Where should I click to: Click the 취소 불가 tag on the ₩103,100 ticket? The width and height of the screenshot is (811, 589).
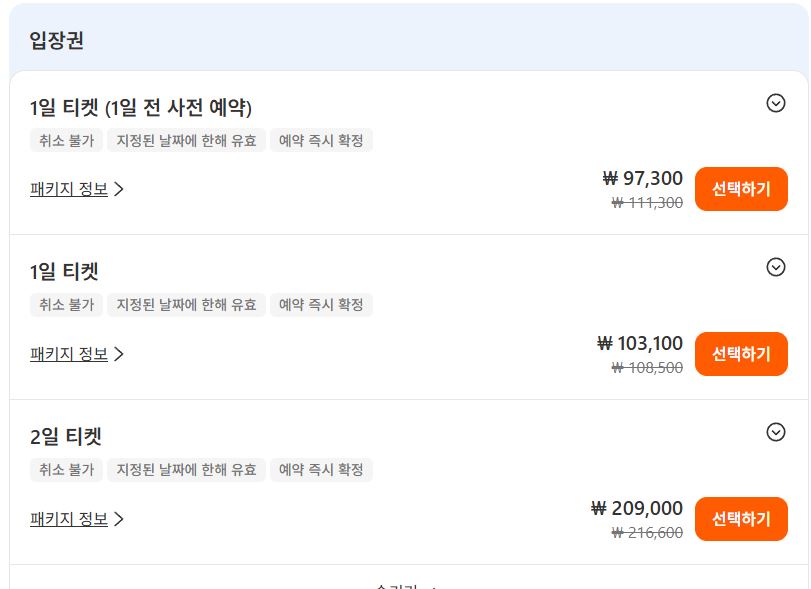click(66, 305)
